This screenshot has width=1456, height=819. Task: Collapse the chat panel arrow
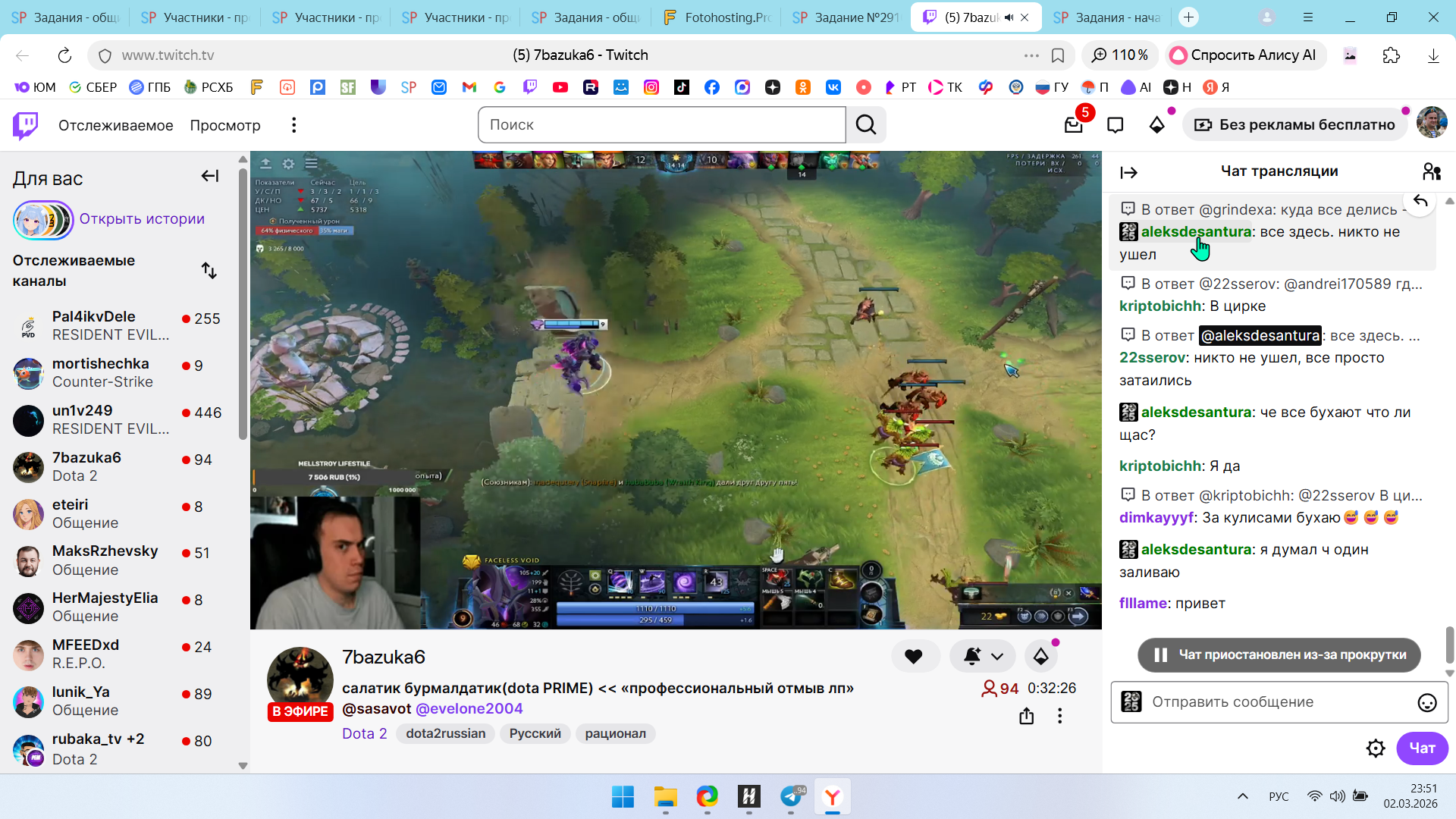click(x=1129, y=173)
